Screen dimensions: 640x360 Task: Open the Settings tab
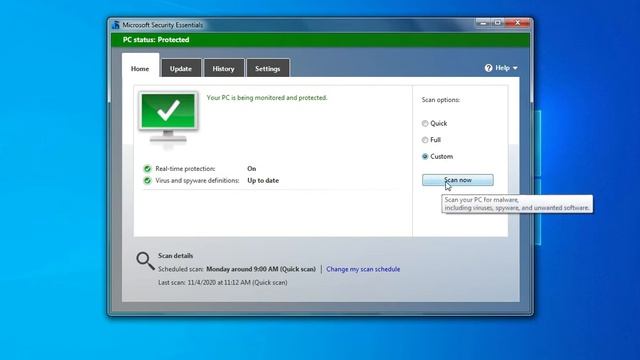point(268,69)
